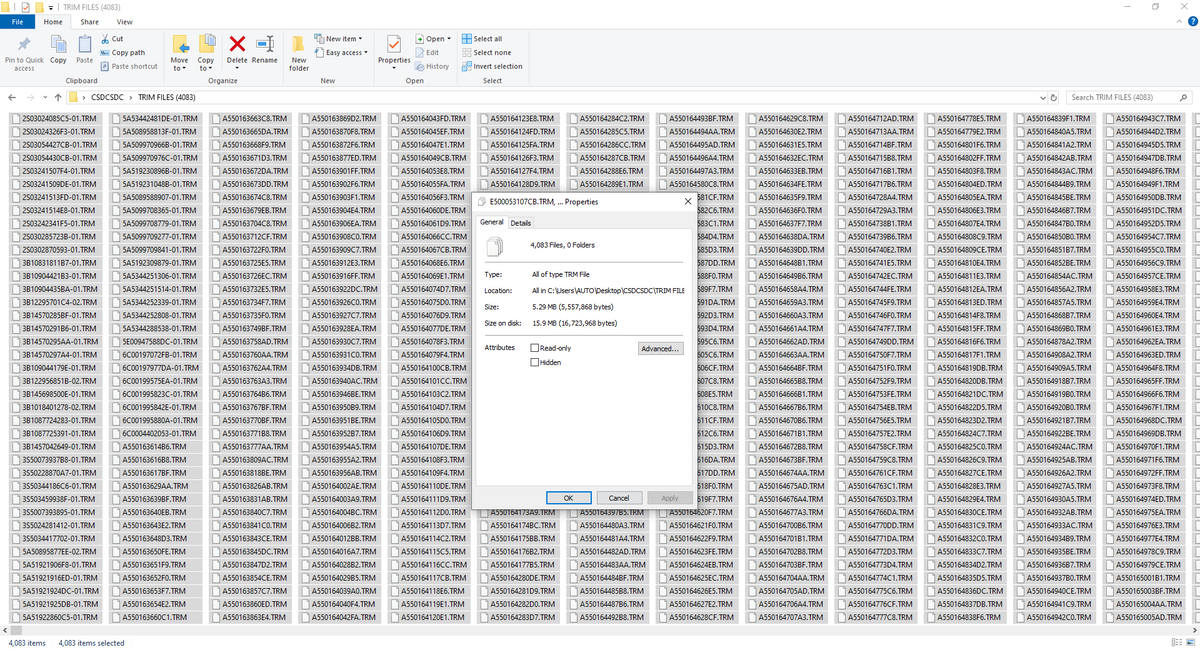Expand the Open button dropdown
This screenshot has width=1200, height=650.
(x=447, y=38)
